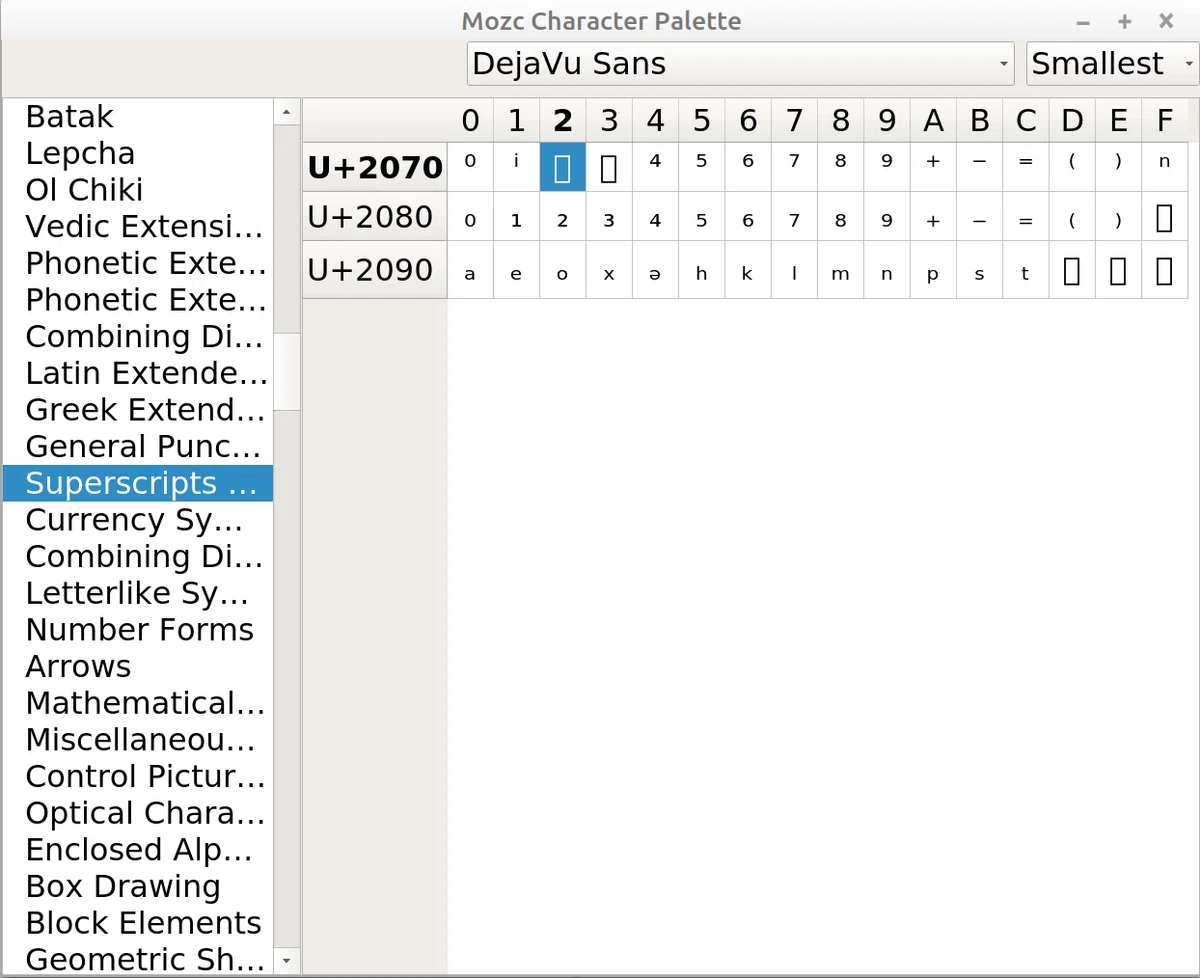This screenshot has width=1200, height=978.
Task: Close the Mozc Character Palette window
Action: [x=1166, y=21]
